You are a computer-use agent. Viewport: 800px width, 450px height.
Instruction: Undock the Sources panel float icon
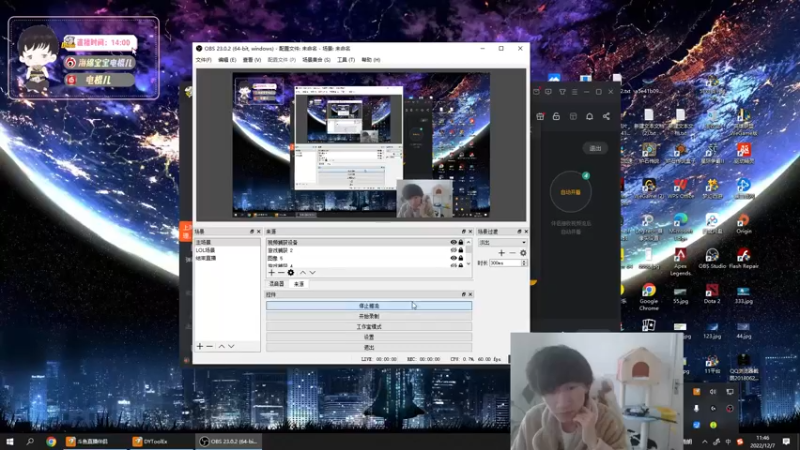[x=464, y=232]
